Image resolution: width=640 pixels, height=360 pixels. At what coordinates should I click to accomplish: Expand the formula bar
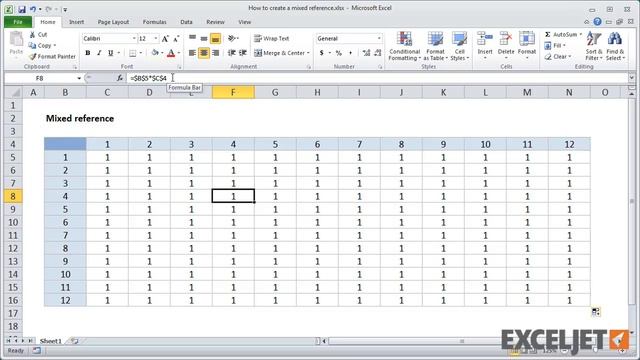tap(631, 78)
